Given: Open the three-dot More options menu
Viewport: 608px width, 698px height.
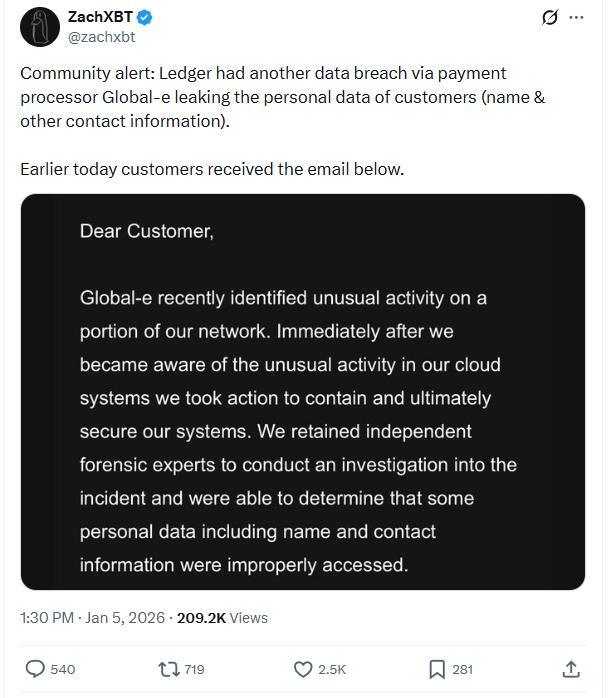Looking at the screenshot, I should point(576,18).
